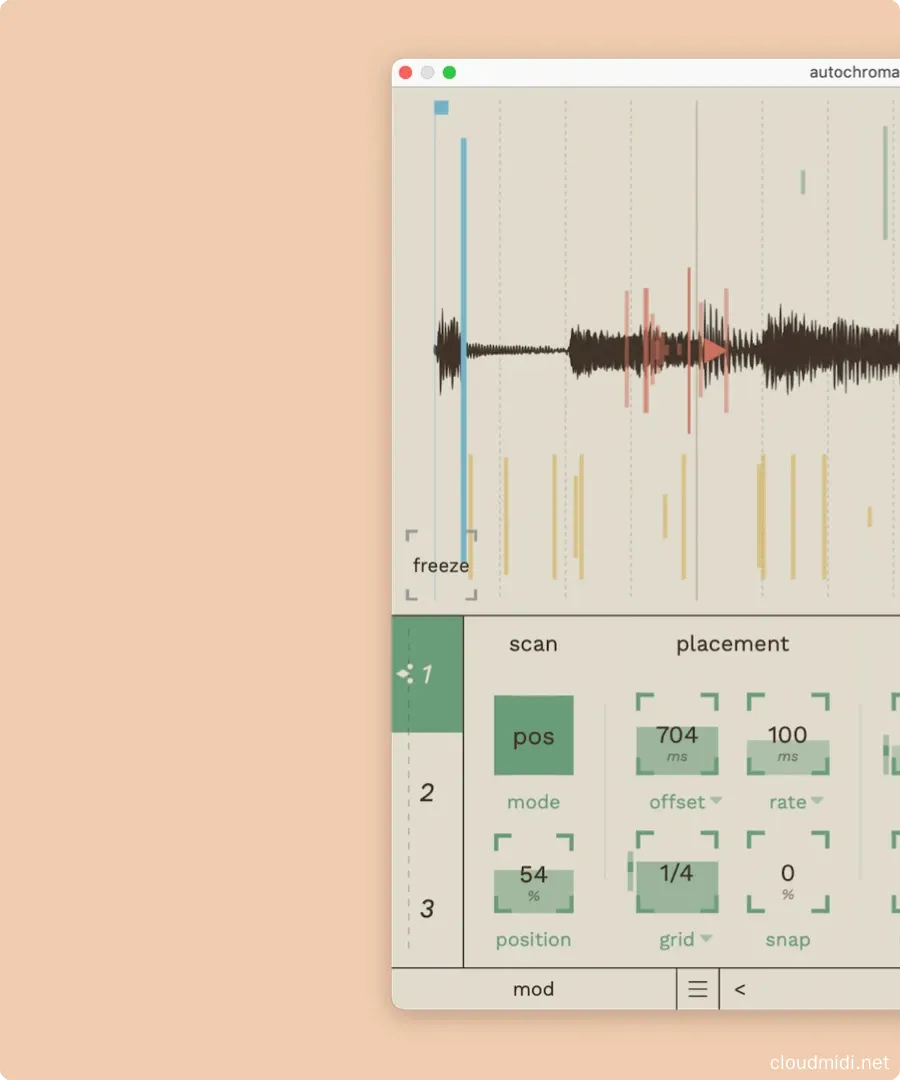The height and width of the screenshot is (1080, 900).
Task: Click the mod button in bottom bar
Action: pos(533,989)
